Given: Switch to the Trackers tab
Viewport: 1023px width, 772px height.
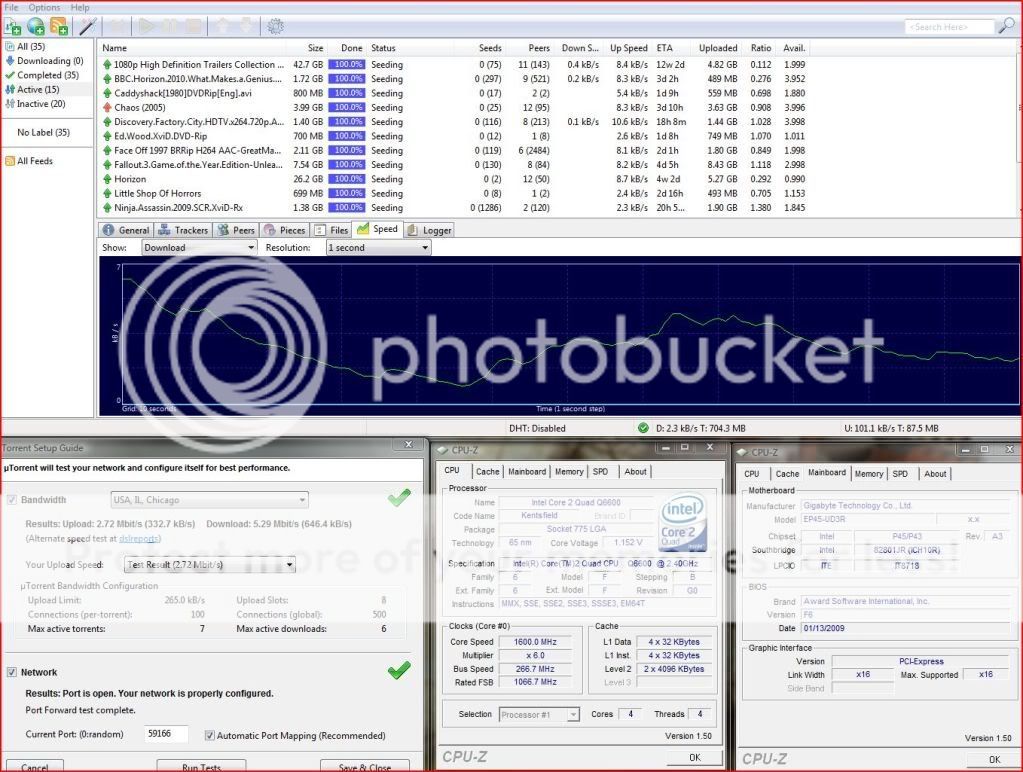Looking at the screenshot, I should 183,230.
